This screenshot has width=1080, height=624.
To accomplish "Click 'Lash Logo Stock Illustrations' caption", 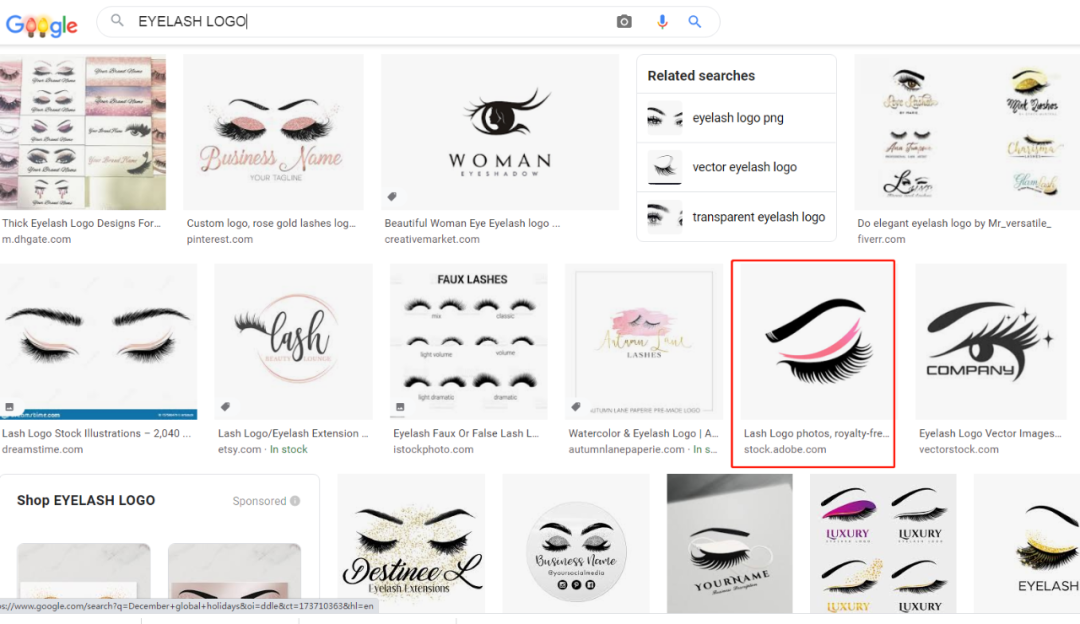I will [x=96, y=433].
